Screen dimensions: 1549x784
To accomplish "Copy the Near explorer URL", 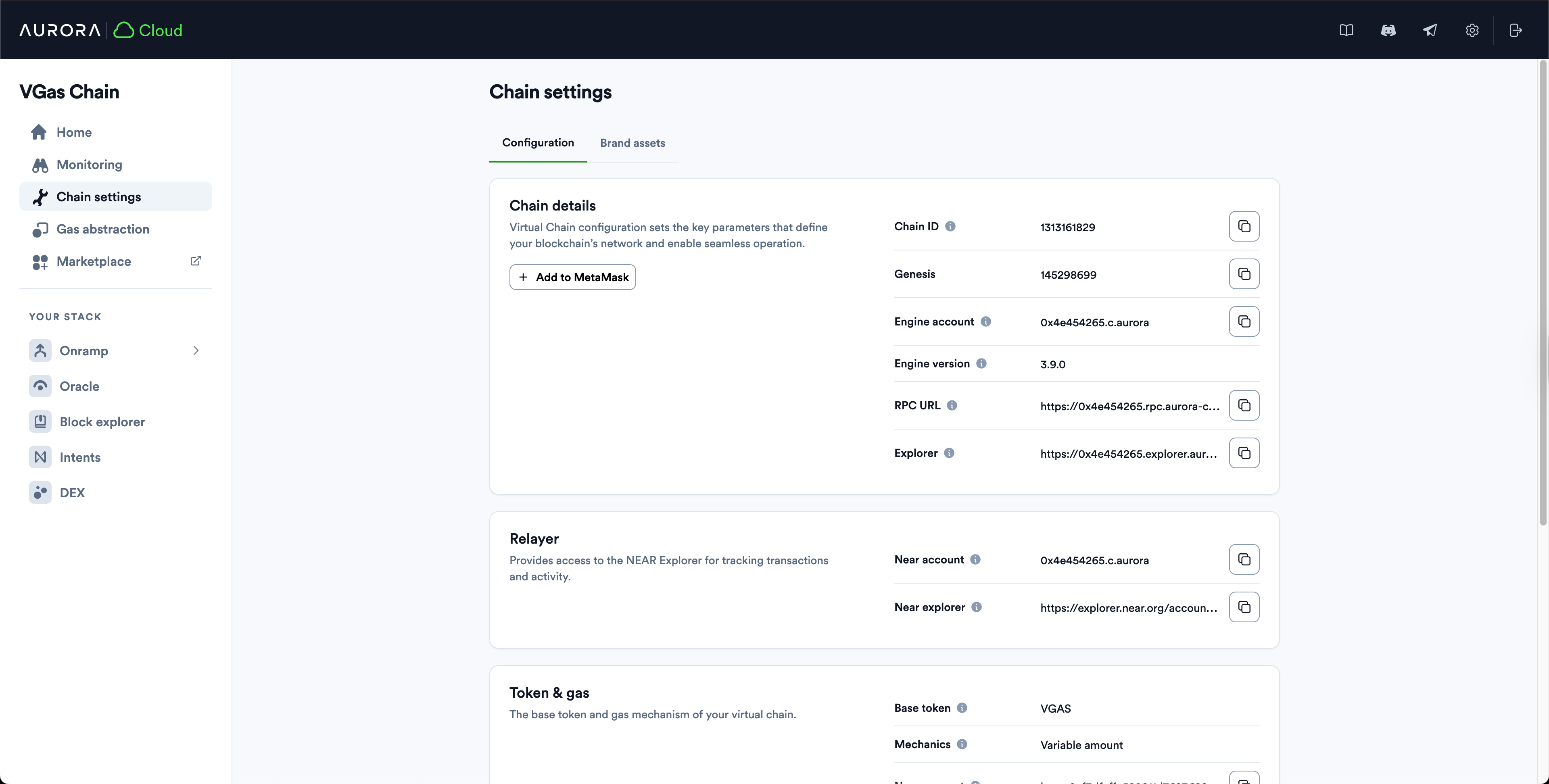I will [1244, 607].
